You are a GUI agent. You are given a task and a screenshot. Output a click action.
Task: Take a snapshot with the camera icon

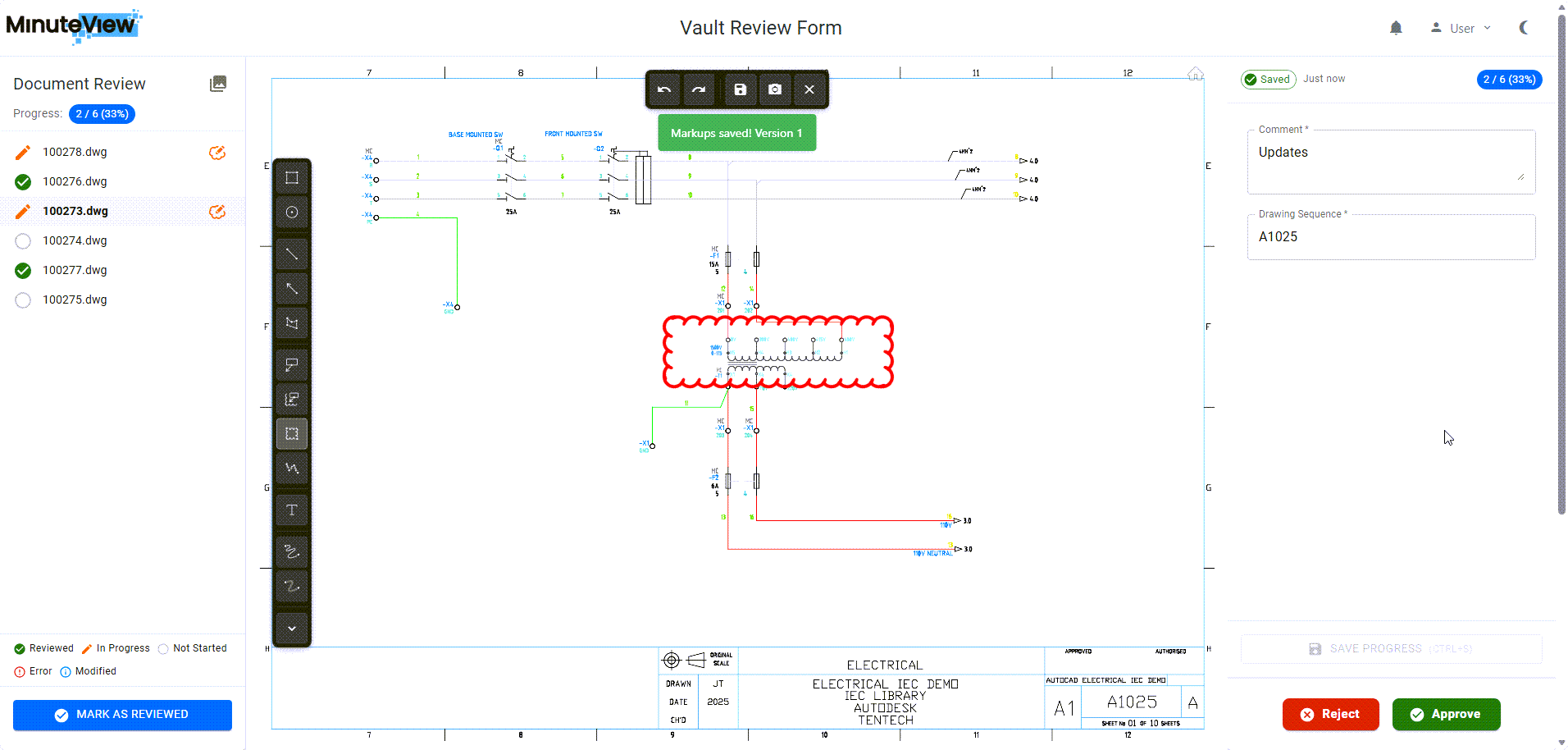click(775, 89)
